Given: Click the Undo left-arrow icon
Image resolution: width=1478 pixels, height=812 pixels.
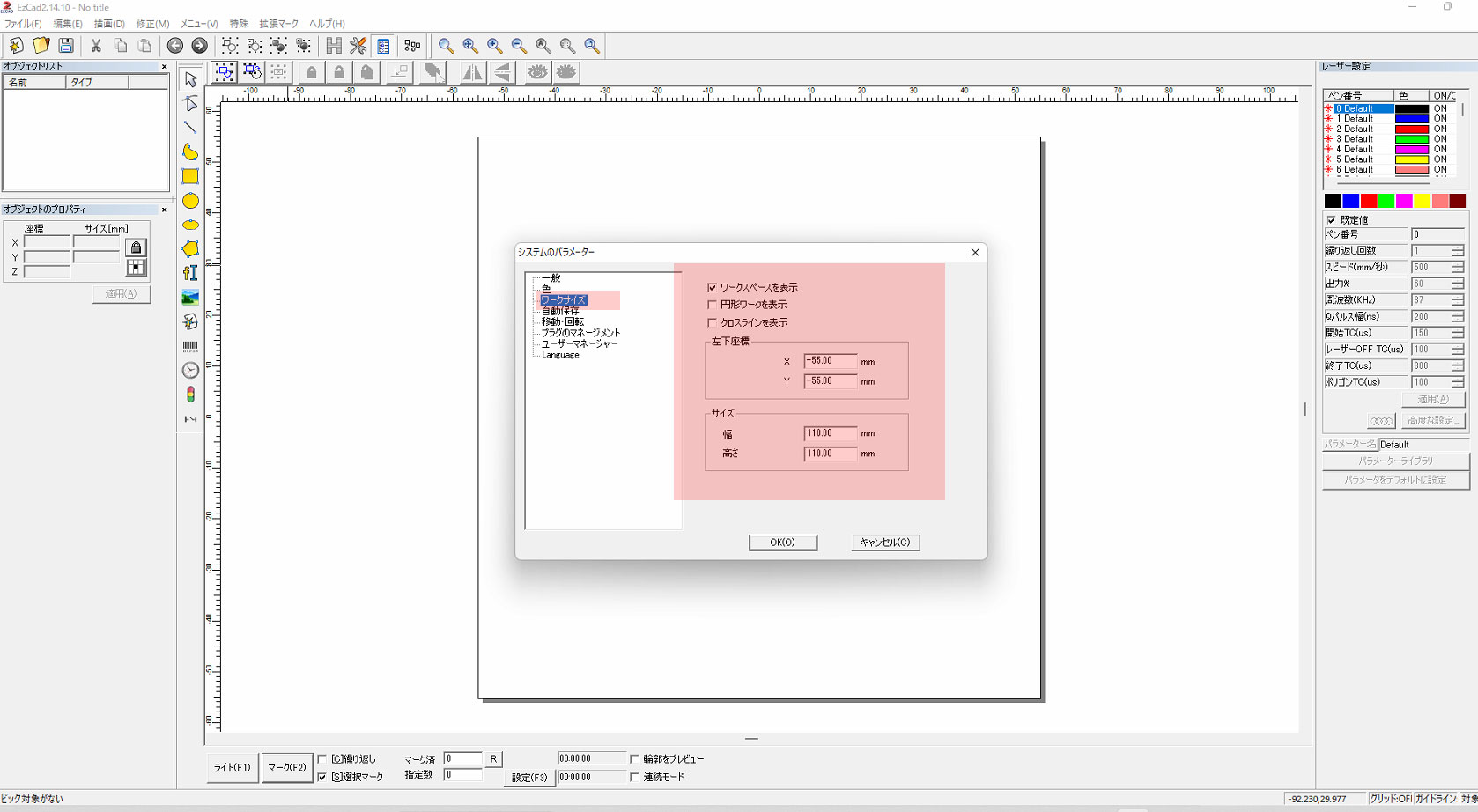Looking at the screenshot, I should 175,46.
